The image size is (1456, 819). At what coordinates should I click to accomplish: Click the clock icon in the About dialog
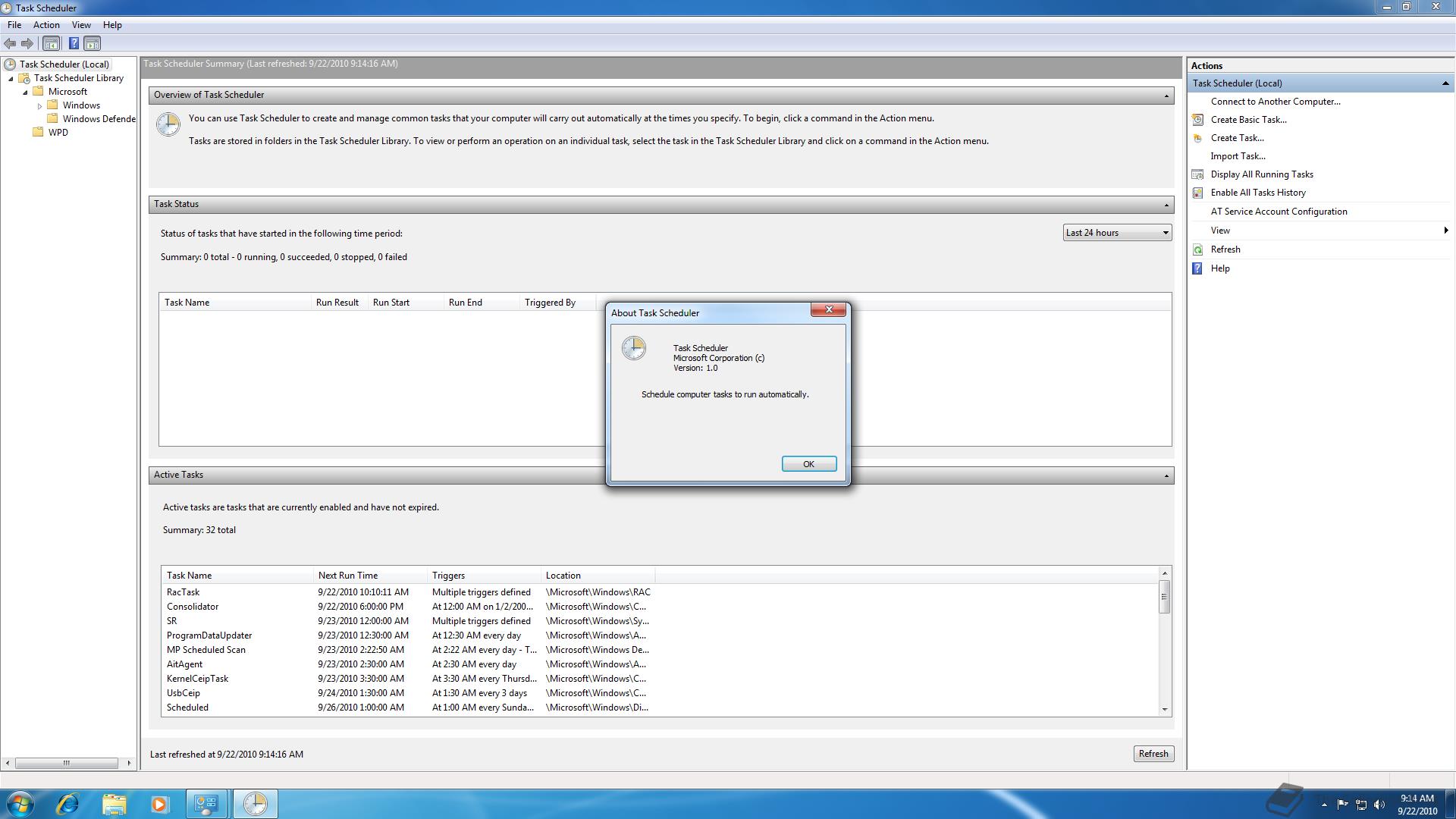coord(634,348)
